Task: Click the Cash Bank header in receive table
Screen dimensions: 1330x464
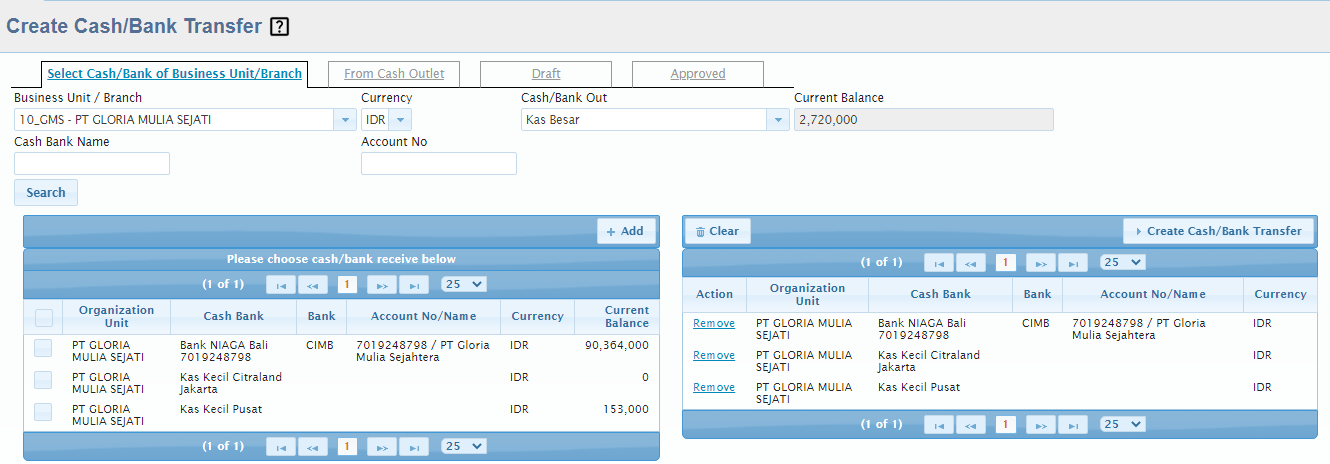Action: tap(234, 317)
